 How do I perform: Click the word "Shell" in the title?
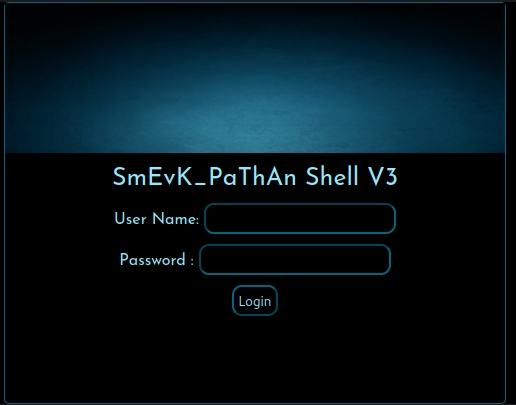332,177
